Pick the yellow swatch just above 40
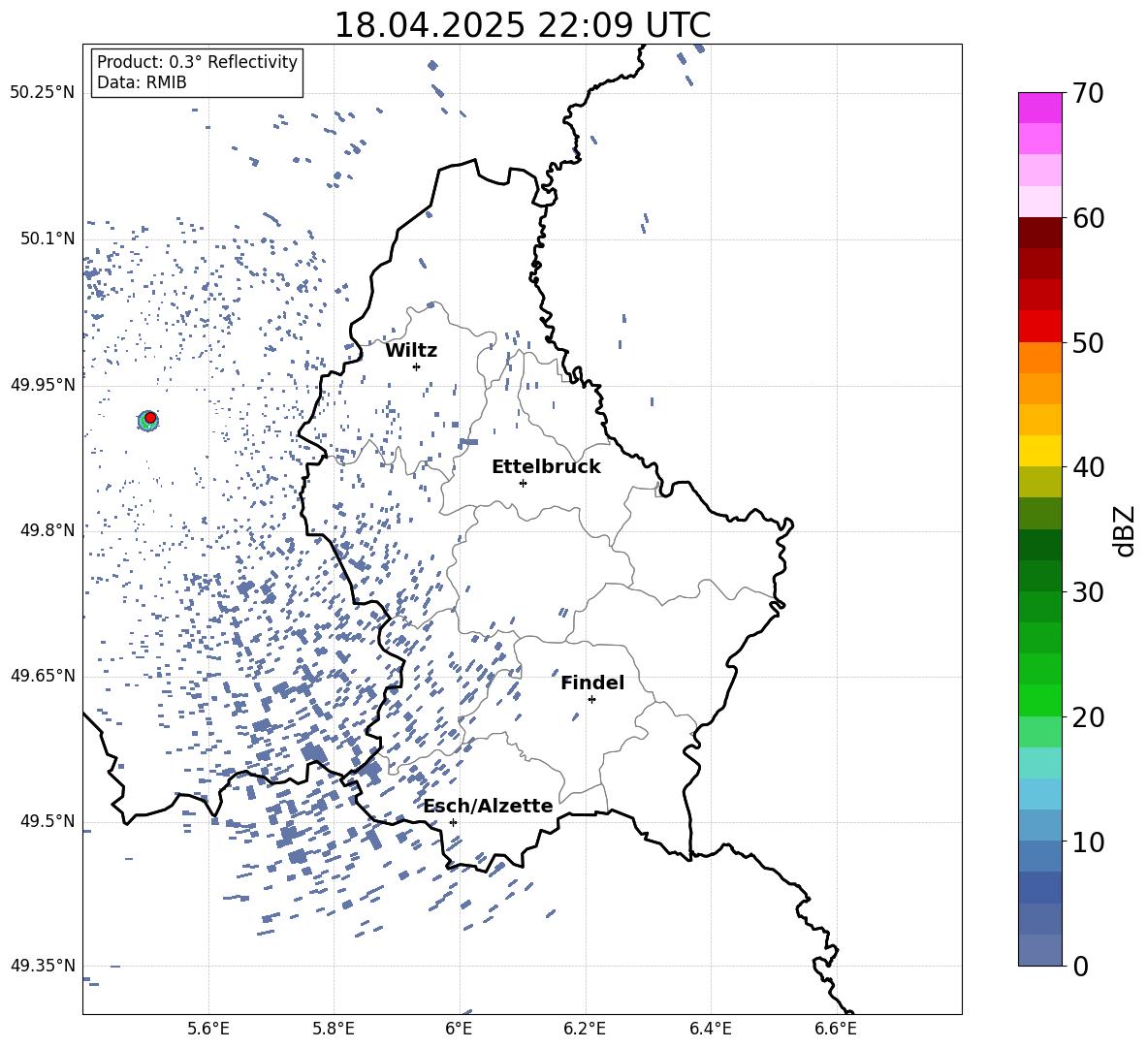1148x1048 pixels. coord(1040,451)
